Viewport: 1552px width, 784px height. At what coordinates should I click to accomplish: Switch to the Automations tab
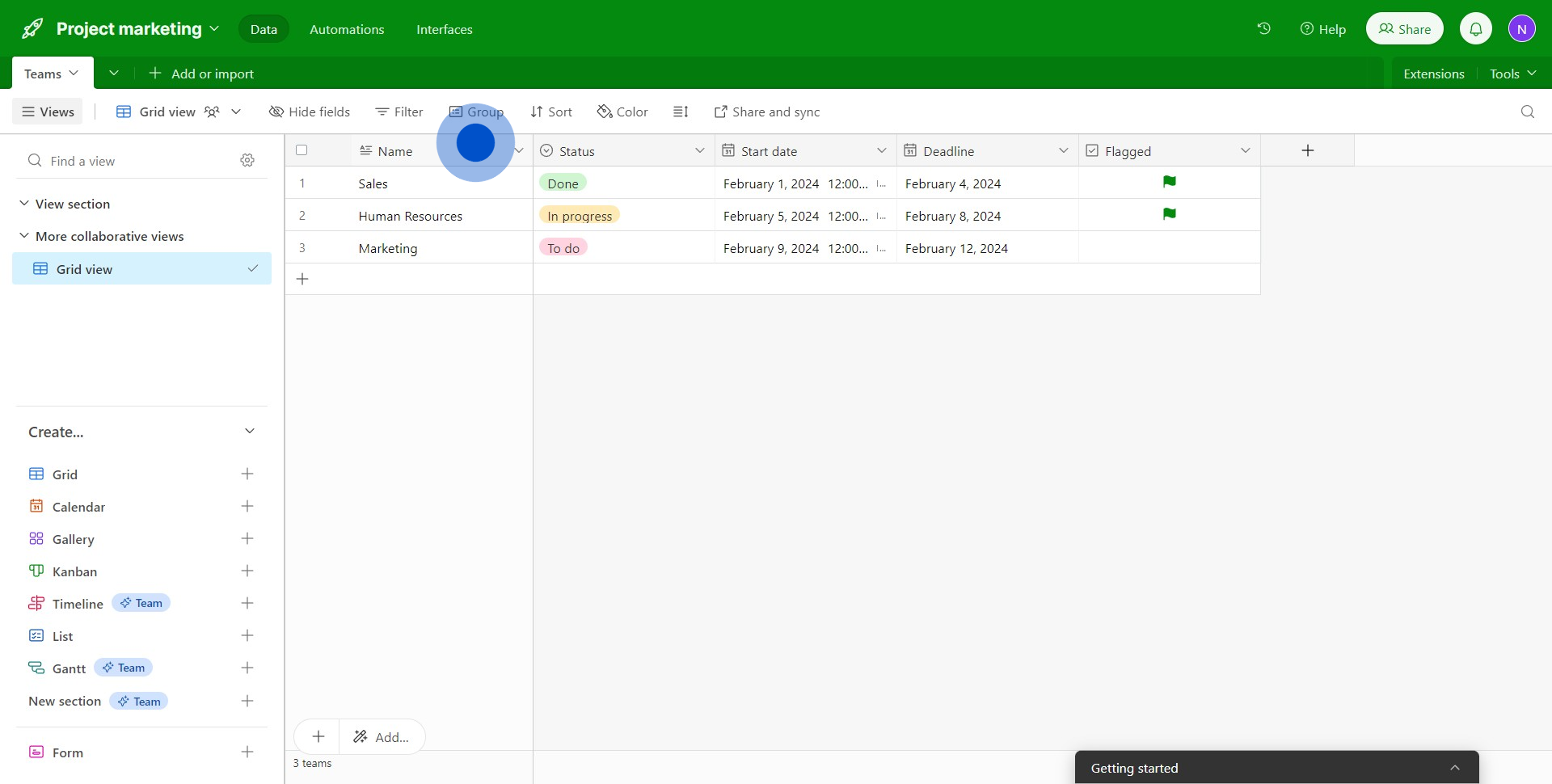[x=347, y=29]
